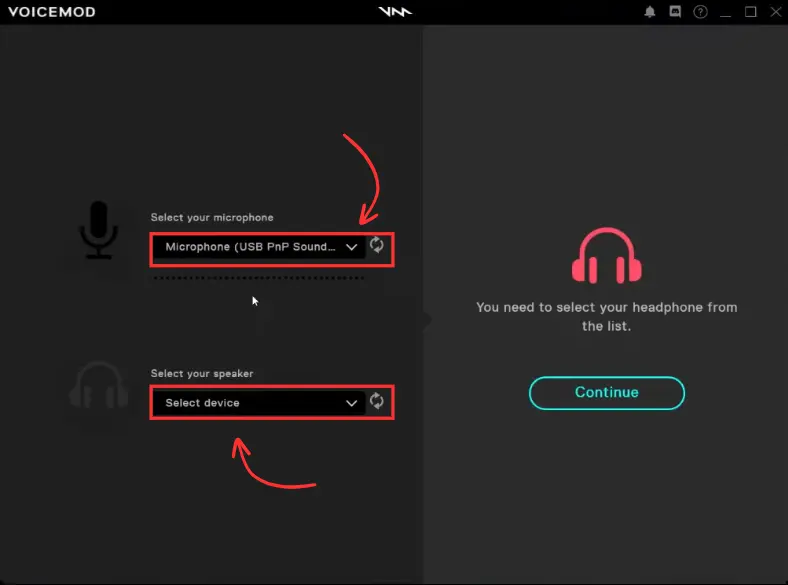Open the Select device speaker dropdown
This screenshot has width=788, height=585.
coord(259,403)
